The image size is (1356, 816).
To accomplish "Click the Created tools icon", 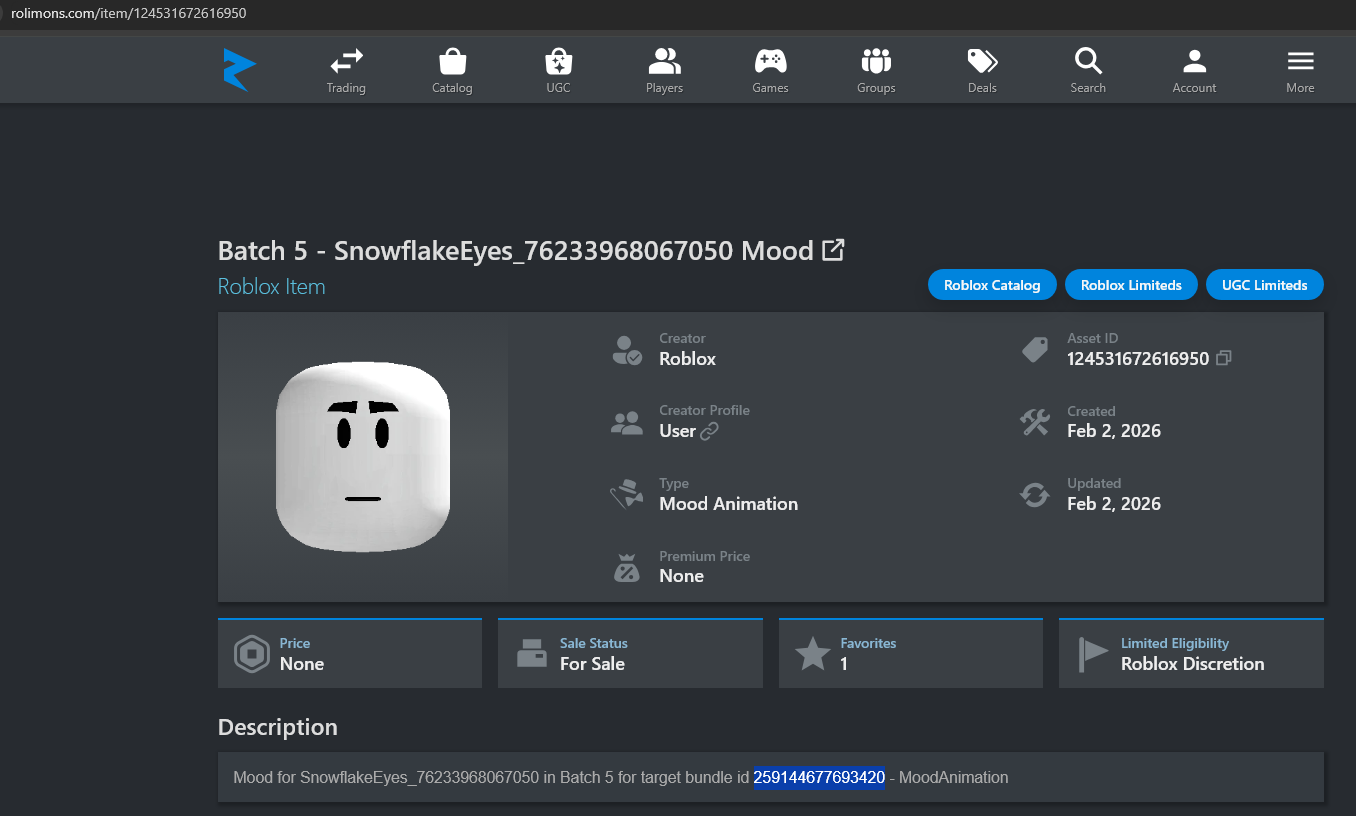I will pyautogui.click(x=1034, y=422).
